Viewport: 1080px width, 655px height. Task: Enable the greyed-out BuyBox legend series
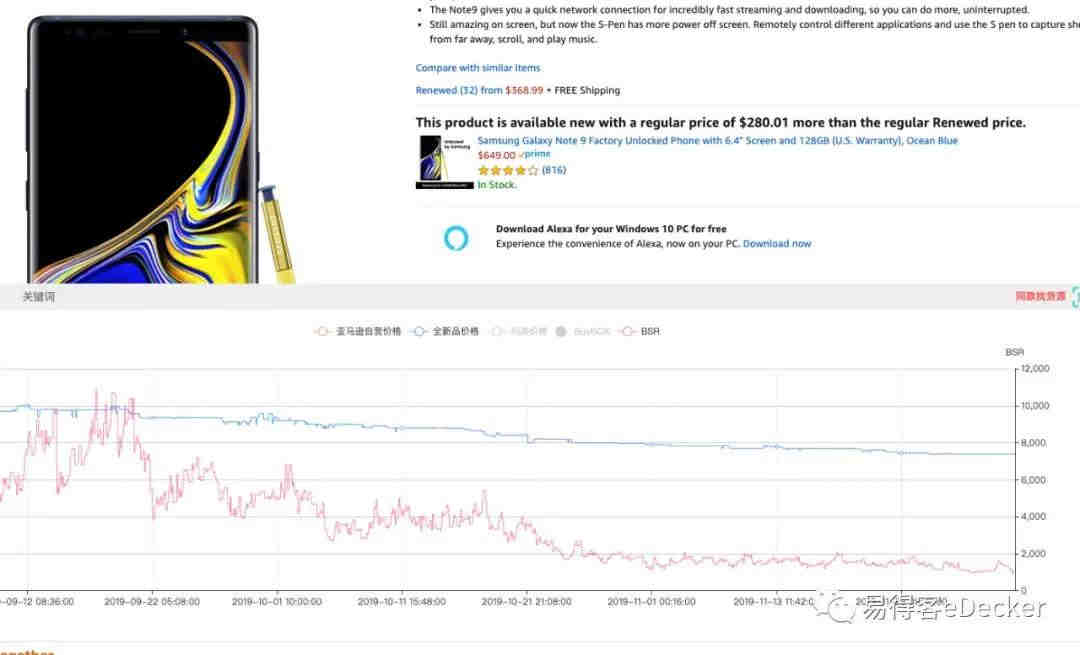[583, 331]
